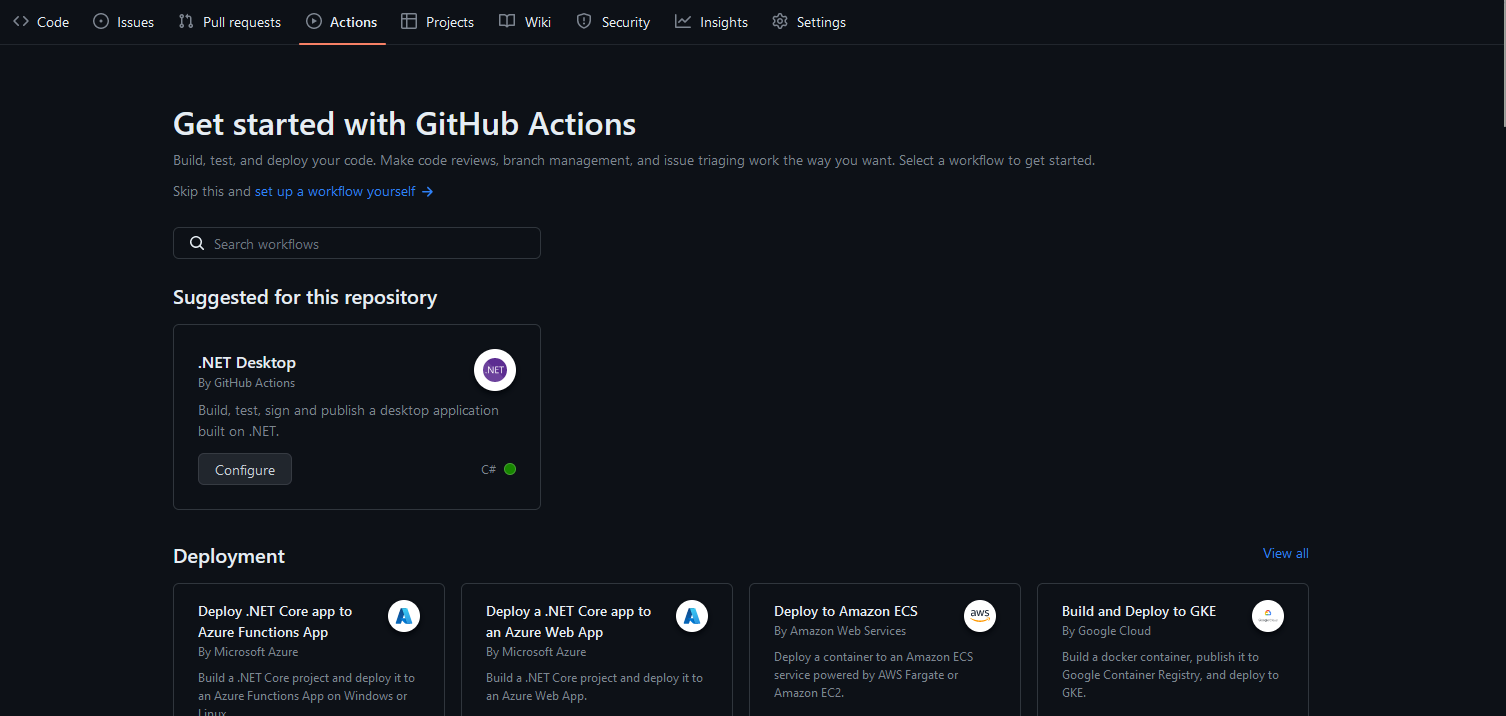Click the Code angle-brackets icon
Viewport: 1506px width, 716px height.
pos(21,21)
